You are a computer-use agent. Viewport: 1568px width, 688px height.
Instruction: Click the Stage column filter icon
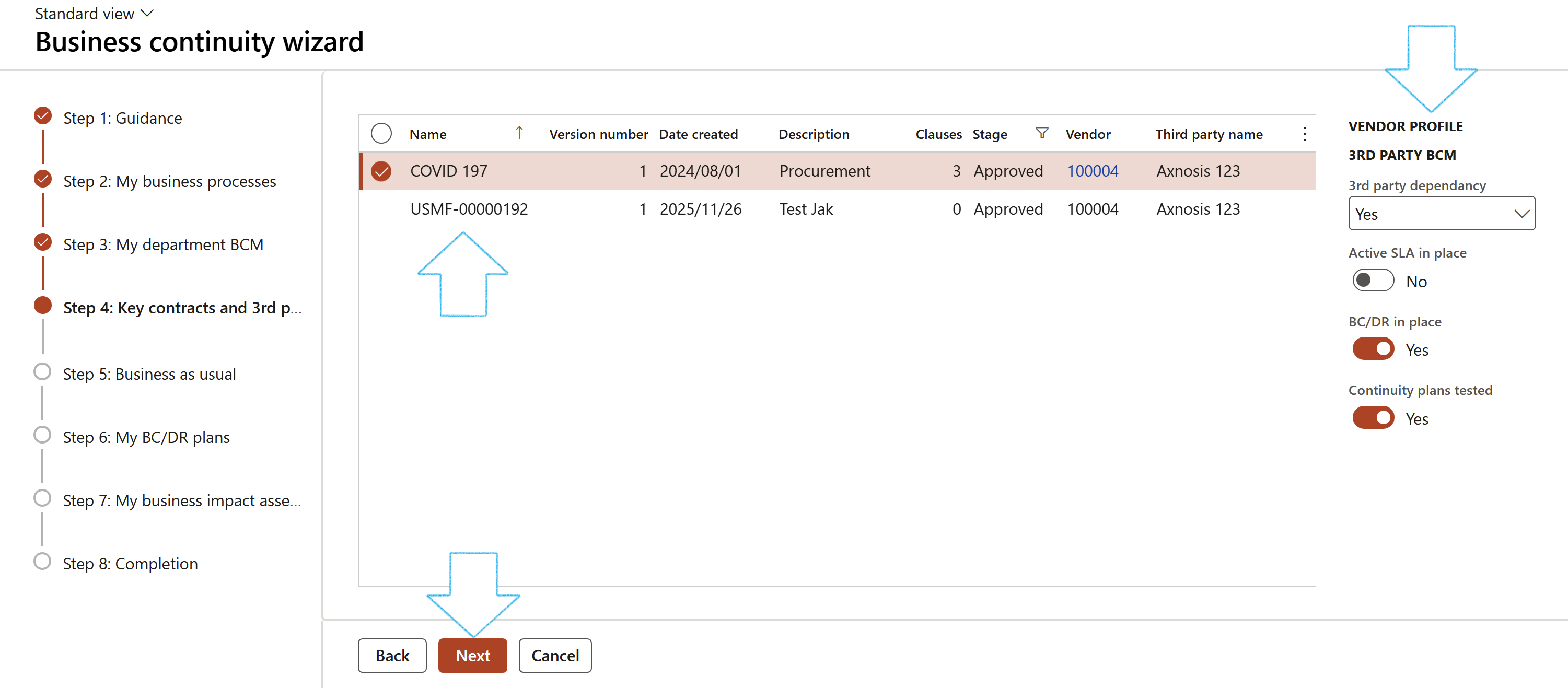[1041, 133]
